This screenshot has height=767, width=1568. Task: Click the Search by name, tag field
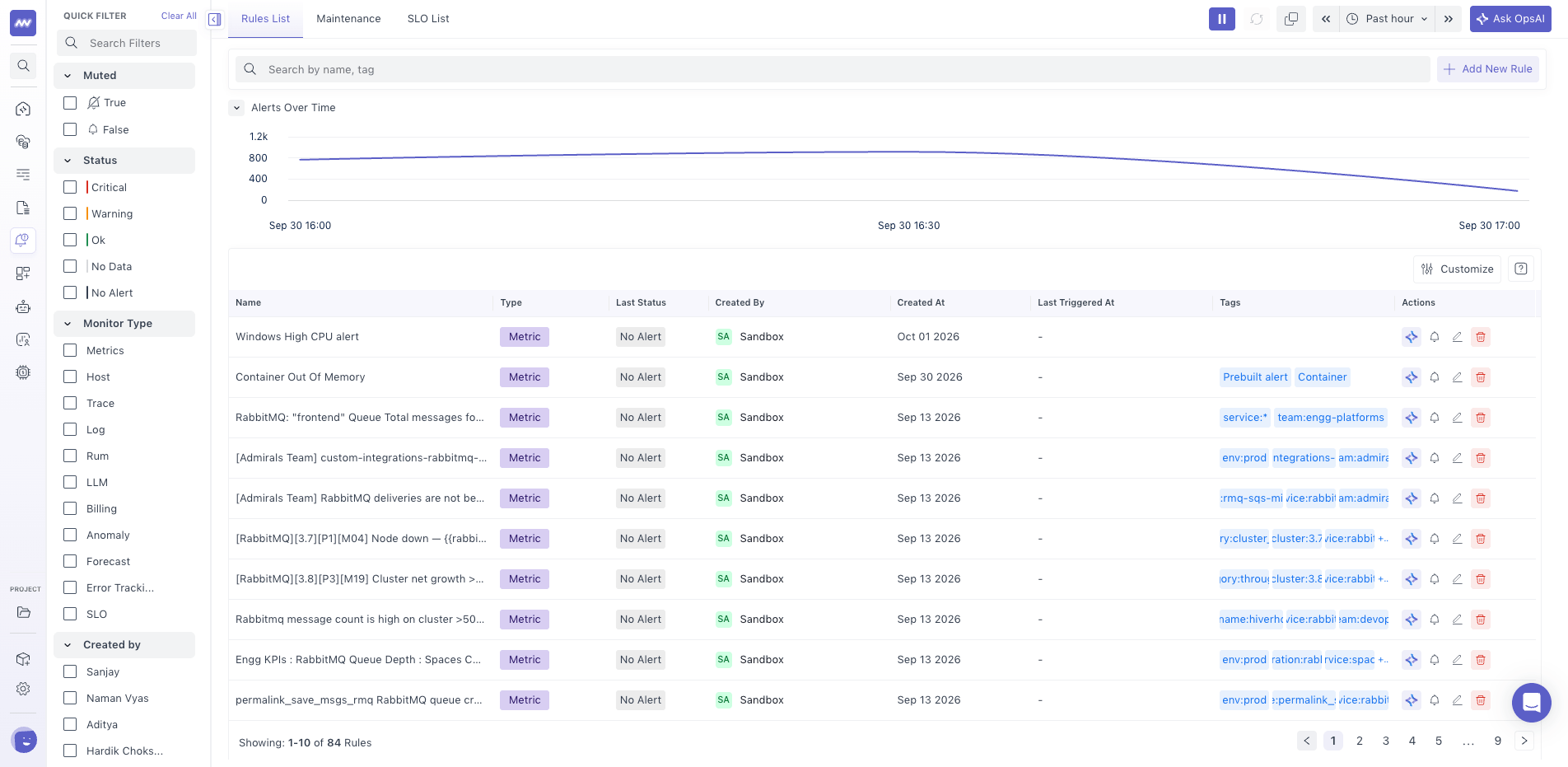click(x=833, y=69)
